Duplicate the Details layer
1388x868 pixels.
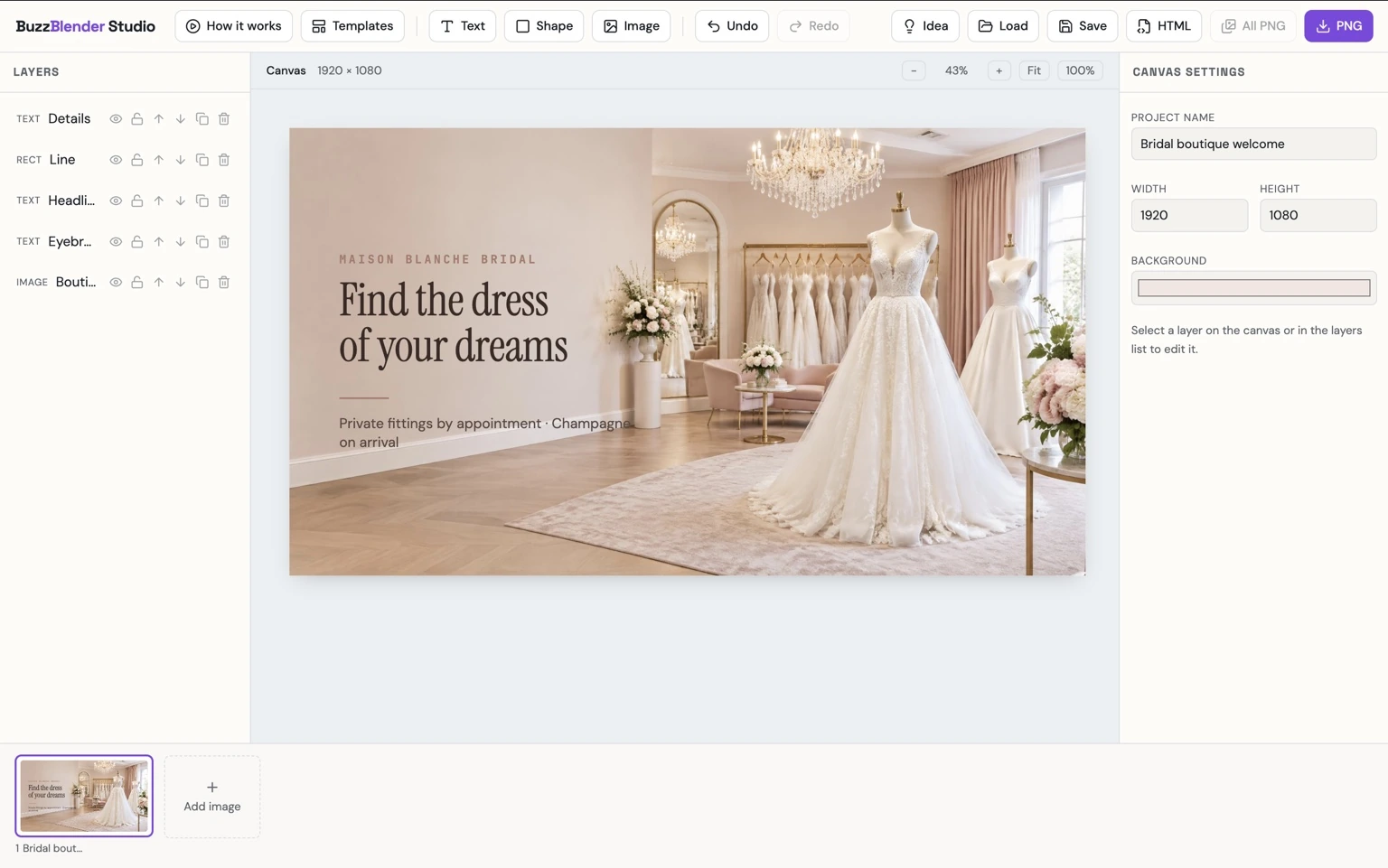(202, 119)
